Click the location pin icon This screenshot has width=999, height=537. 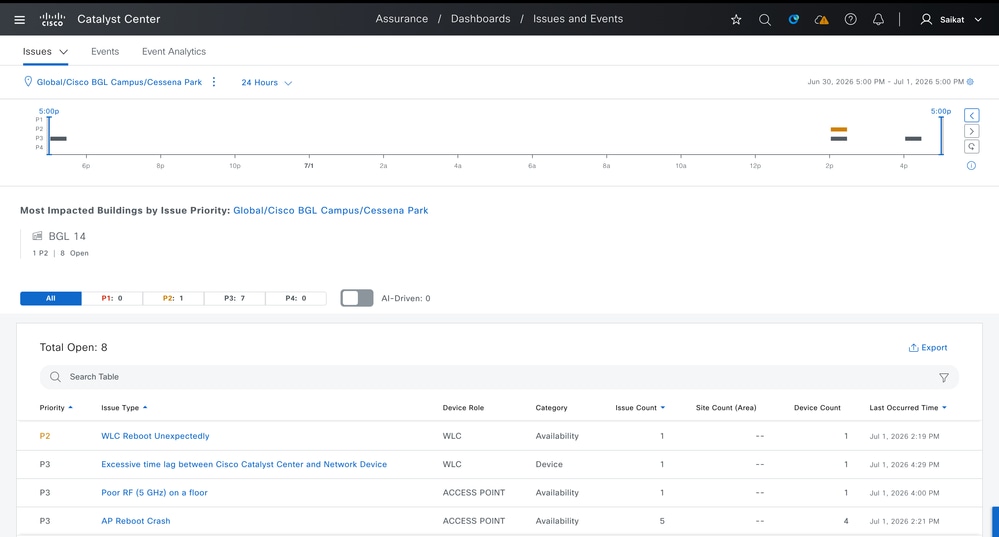coord(28,82)
